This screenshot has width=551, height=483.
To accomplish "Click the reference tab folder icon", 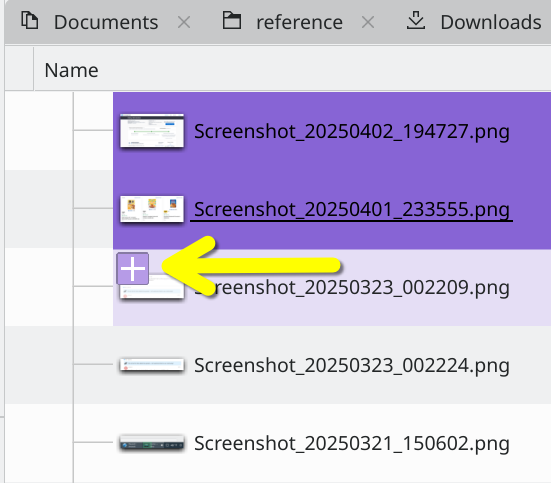I will click(x=232, y=20).
